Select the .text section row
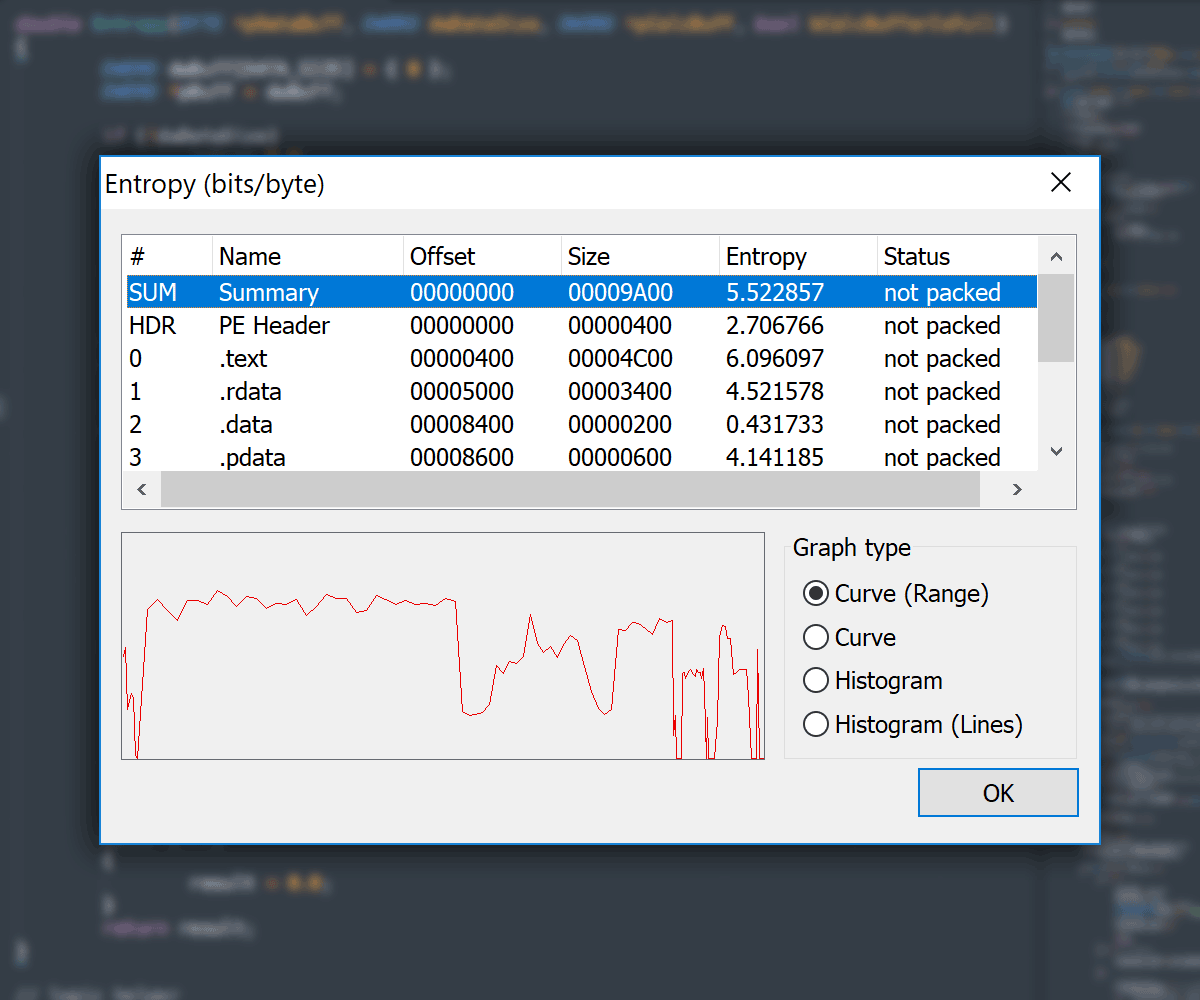The image size is (1200, 1000). coord(400,358)
